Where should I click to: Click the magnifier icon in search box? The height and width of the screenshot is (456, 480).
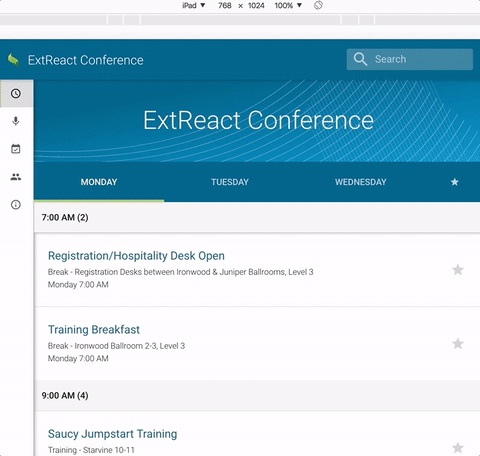(x=360, y=59)
